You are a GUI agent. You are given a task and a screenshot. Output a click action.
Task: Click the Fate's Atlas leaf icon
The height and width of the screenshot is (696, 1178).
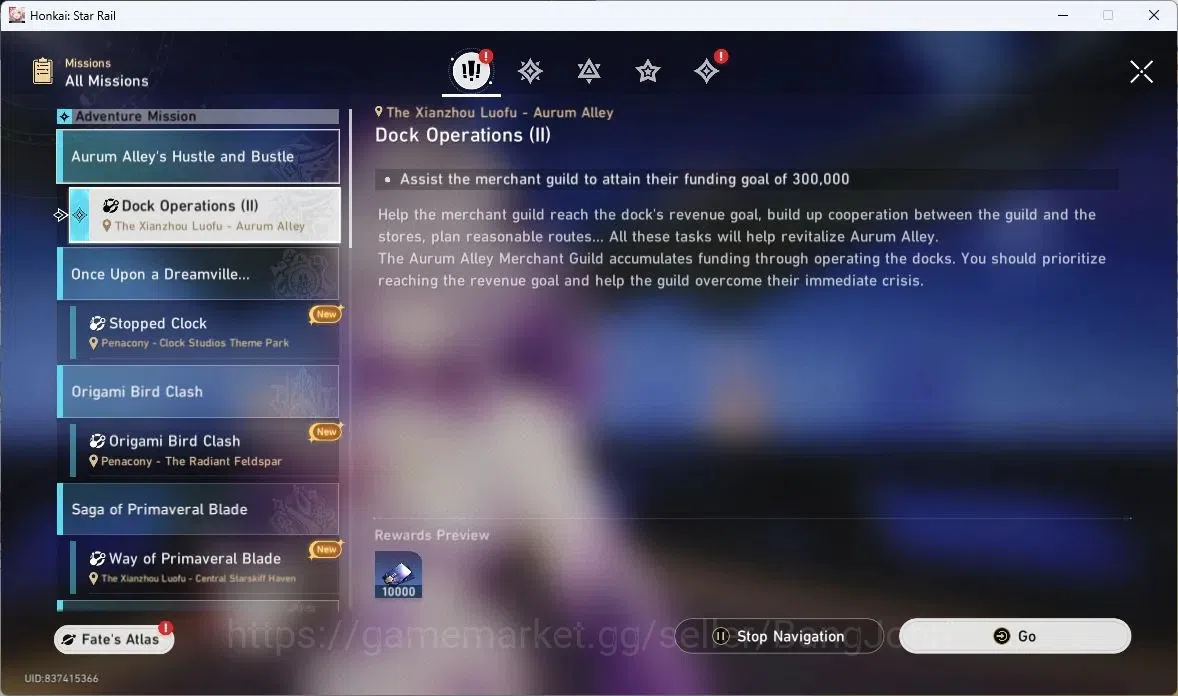coord(69,640)
